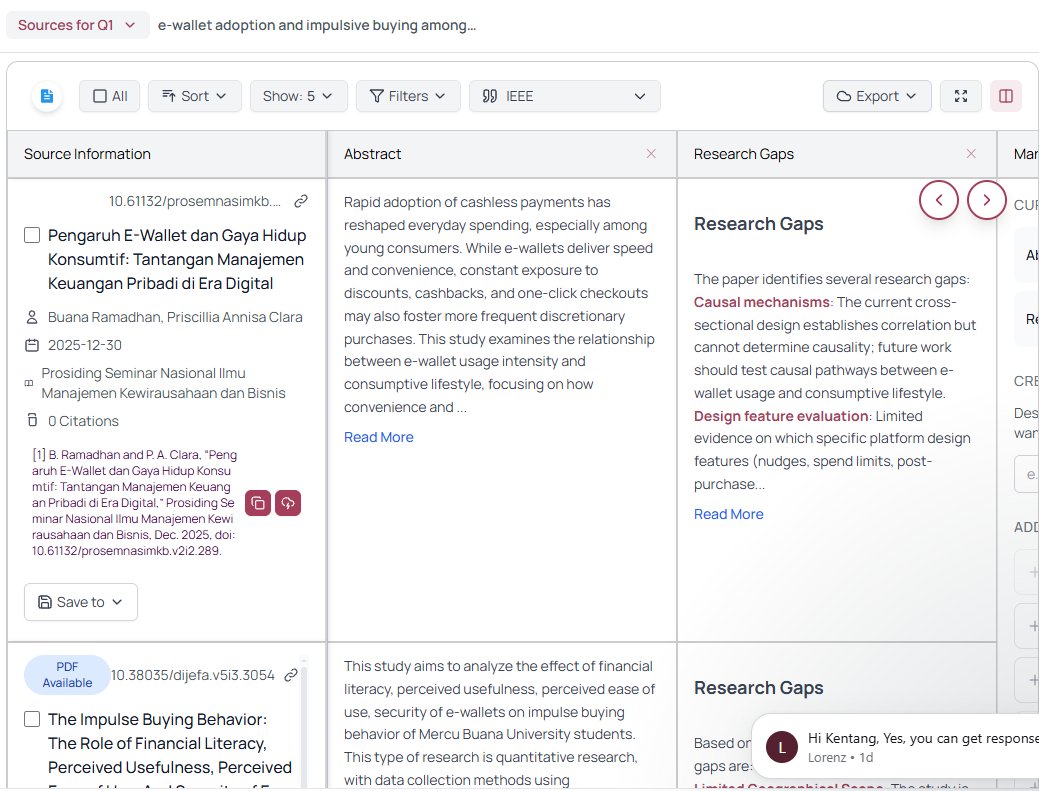Click link icon next to 10.38035/dijefa.v5i3.3054
Viewport: 1039px width, 791px height.
[x=290, y=675]
